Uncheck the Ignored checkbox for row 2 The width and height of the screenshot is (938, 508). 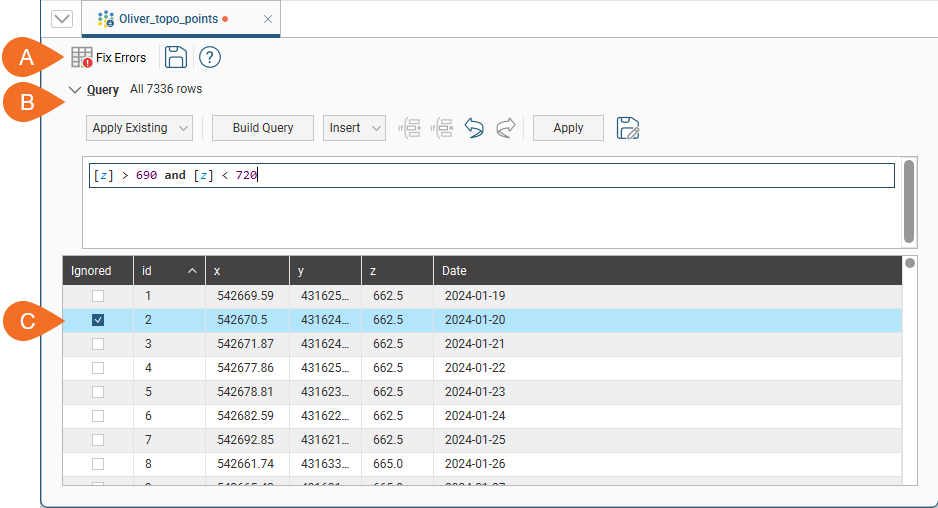(x=98, y=320)
